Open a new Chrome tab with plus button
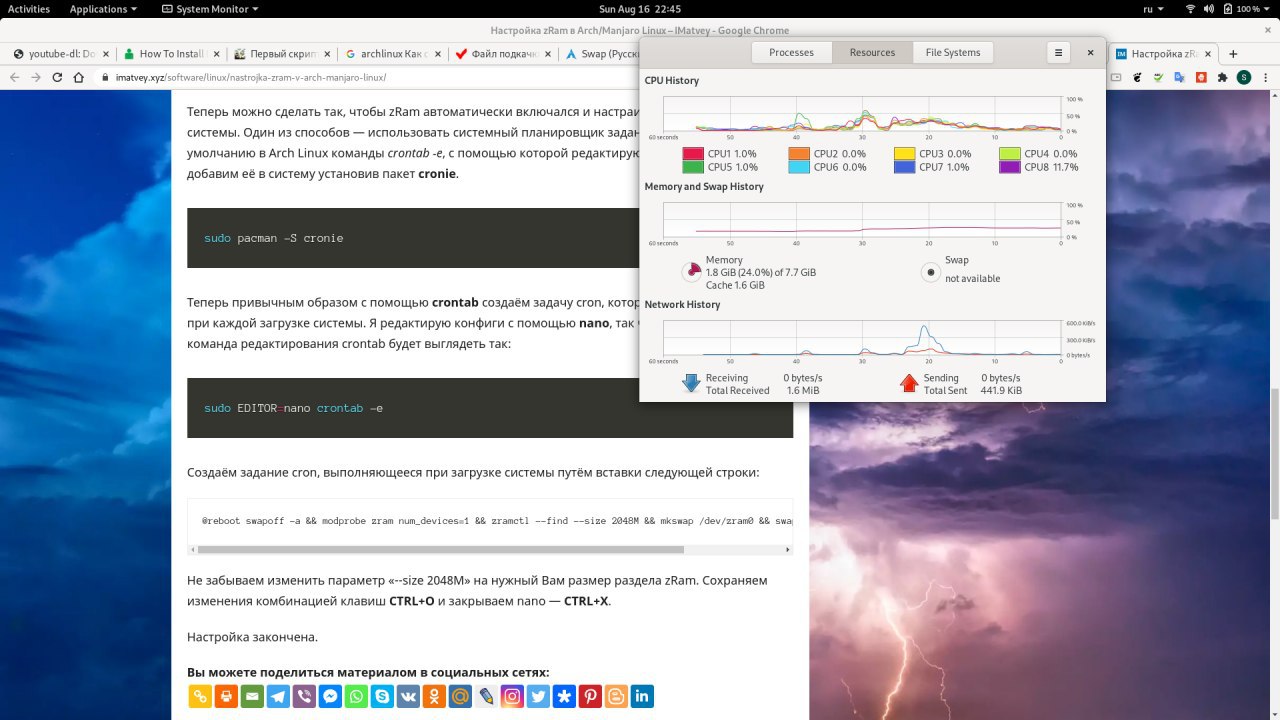Screen dimensions: 1280x720 point(1233,54)
